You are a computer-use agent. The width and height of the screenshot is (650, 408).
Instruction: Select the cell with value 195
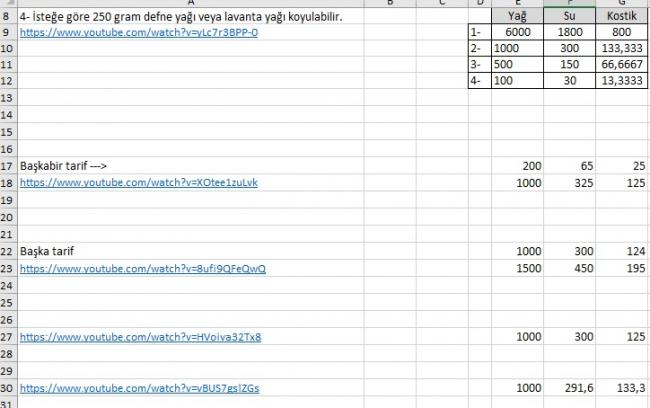click(622, 268)
